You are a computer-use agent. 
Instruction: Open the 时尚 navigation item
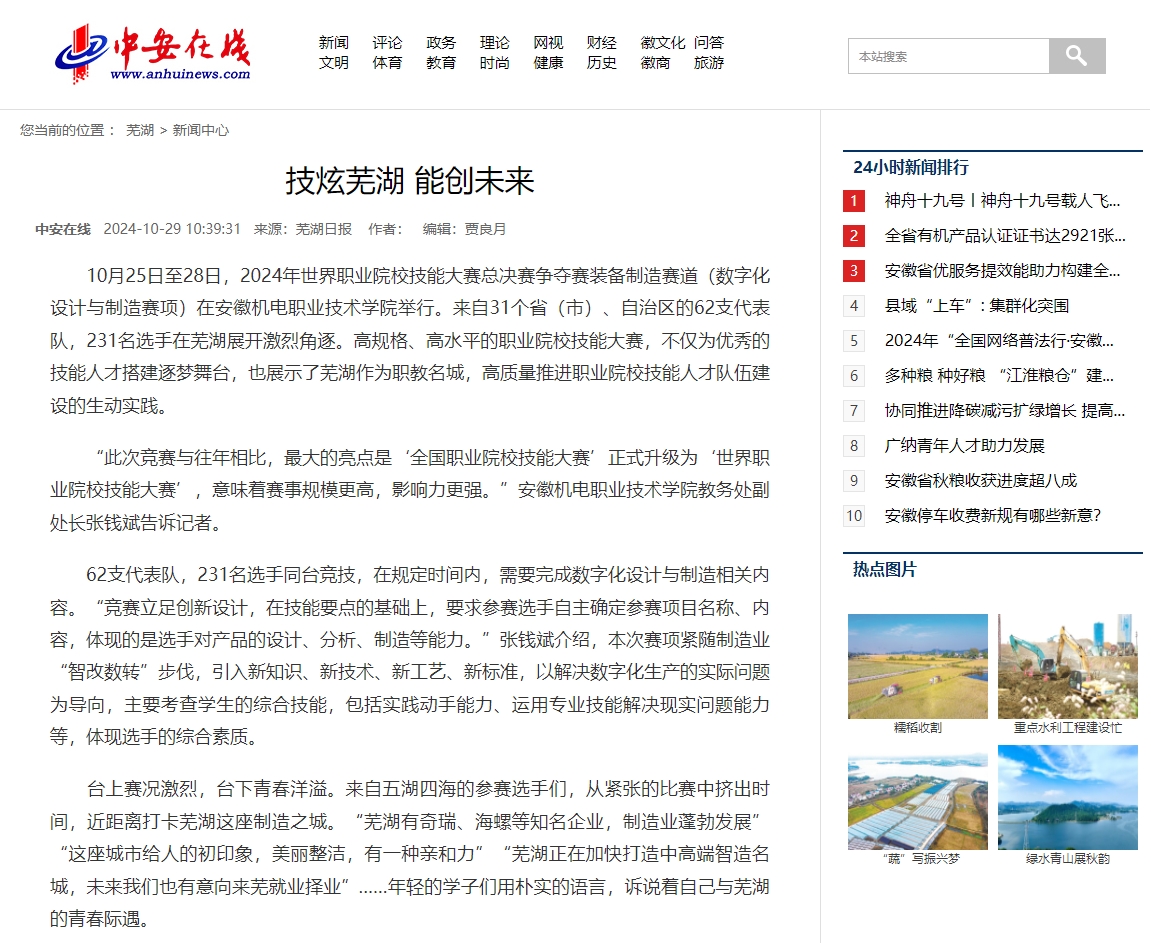point(494,63)
